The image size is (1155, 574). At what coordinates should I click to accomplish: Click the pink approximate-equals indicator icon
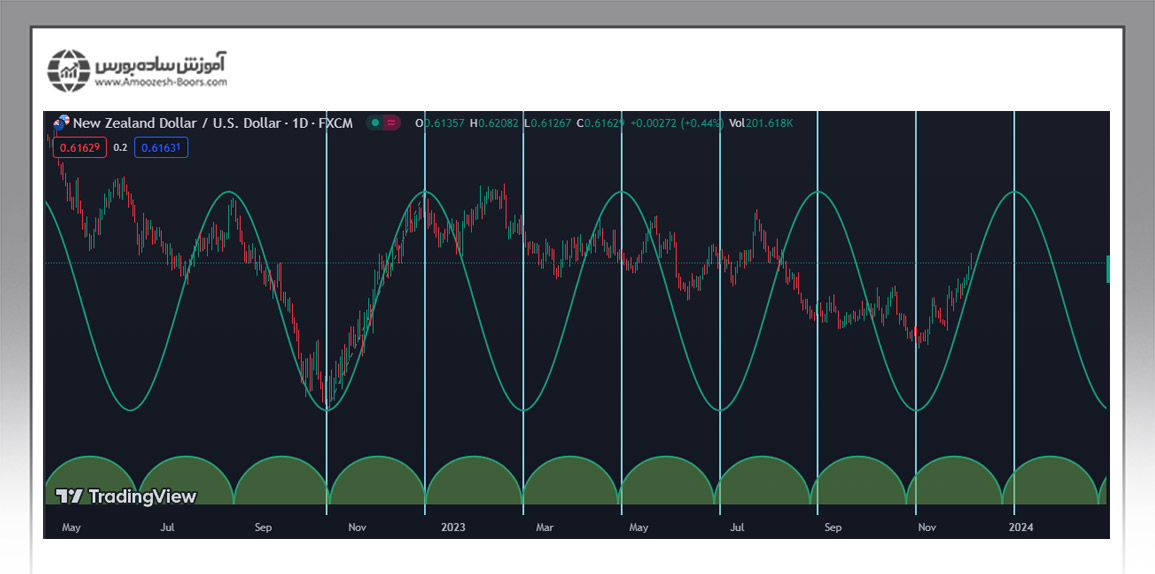[x=392, y=123]
